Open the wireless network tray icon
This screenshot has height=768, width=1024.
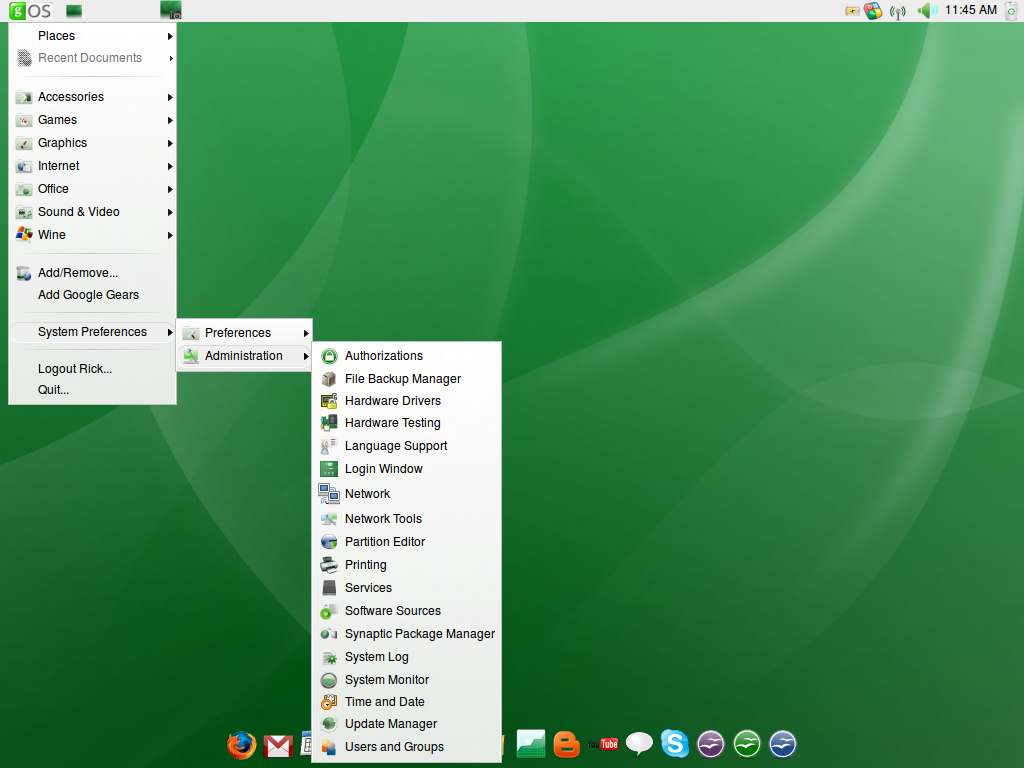[x=898, y=11]
